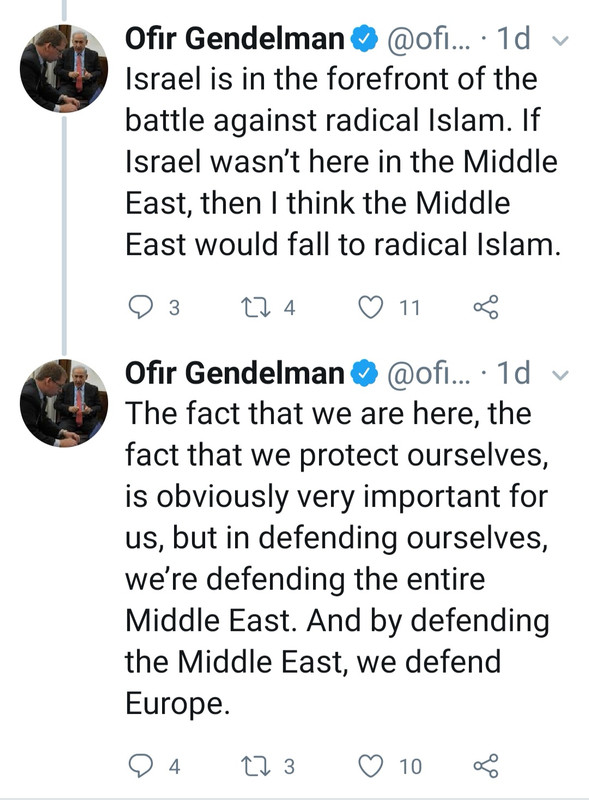Click the 1d timestamp on the first tweet
The image size is (589, 800).
tap(513, 39)
